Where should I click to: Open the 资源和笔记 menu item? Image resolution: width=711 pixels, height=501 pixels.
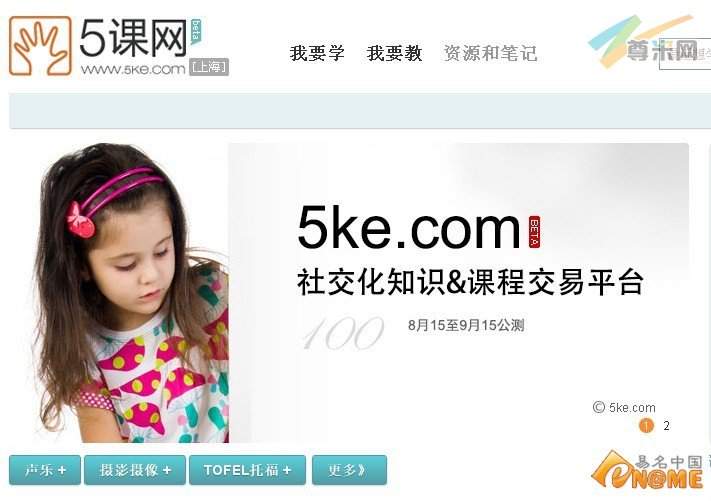tap(490, 53)
